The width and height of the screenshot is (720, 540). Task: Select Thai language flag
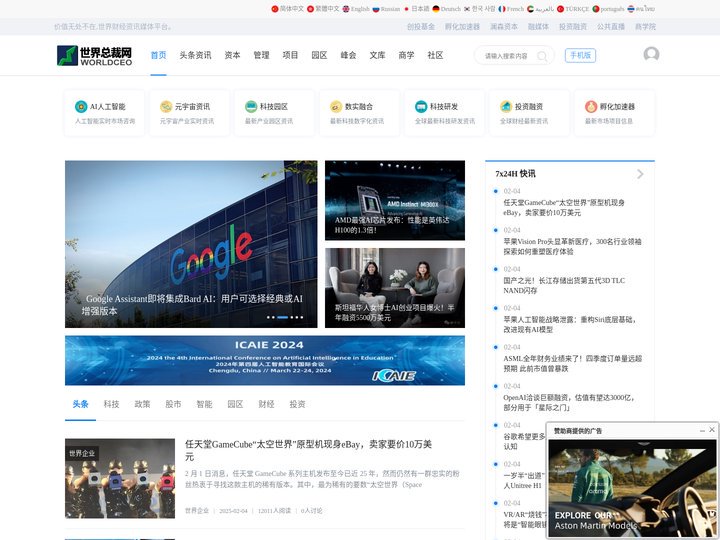point(641,9)
